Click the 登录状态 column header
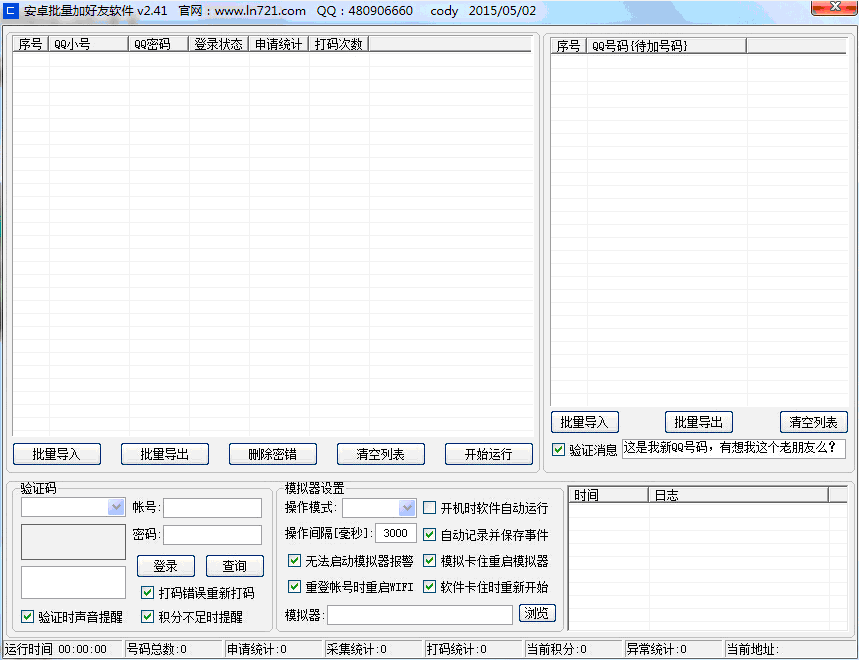This screenshot has width=859, height=660. (x=219, y=44)
